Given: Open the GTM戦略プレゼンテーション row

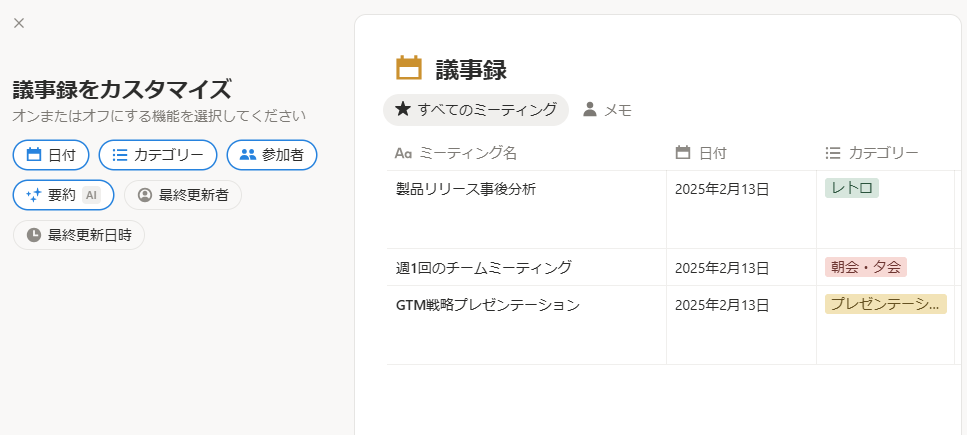Looking at the screenshot, I should tap(488, 305).
